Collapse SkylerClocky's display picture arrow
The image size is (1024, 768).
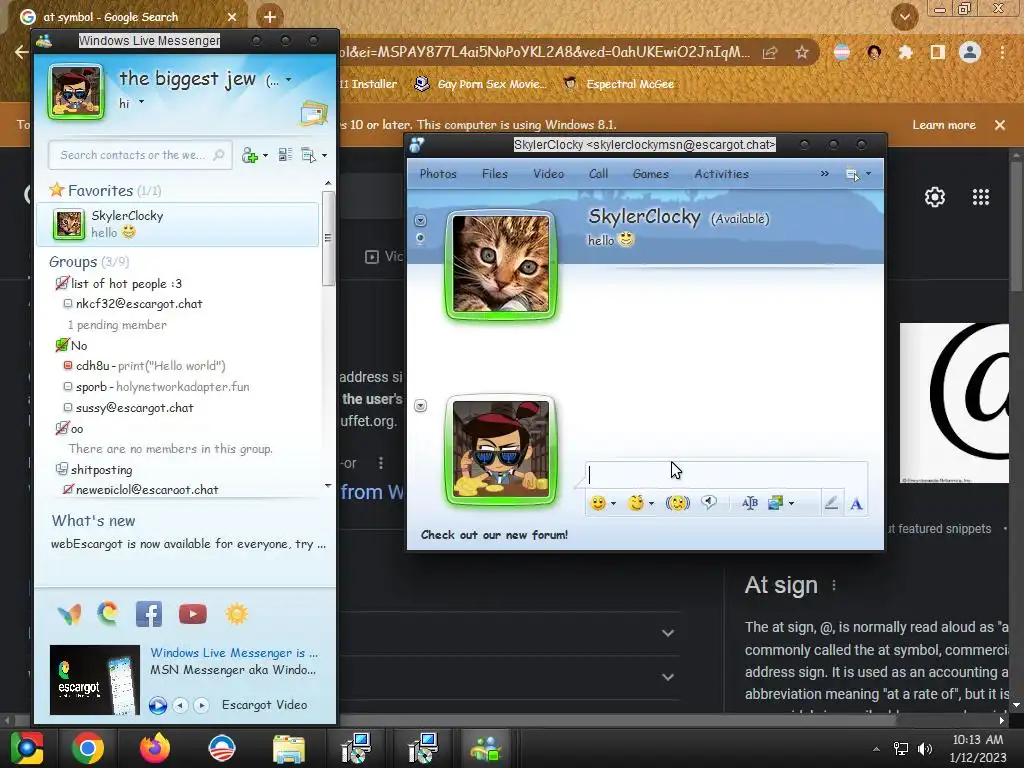pyautogui.click(x=421, y=220)
